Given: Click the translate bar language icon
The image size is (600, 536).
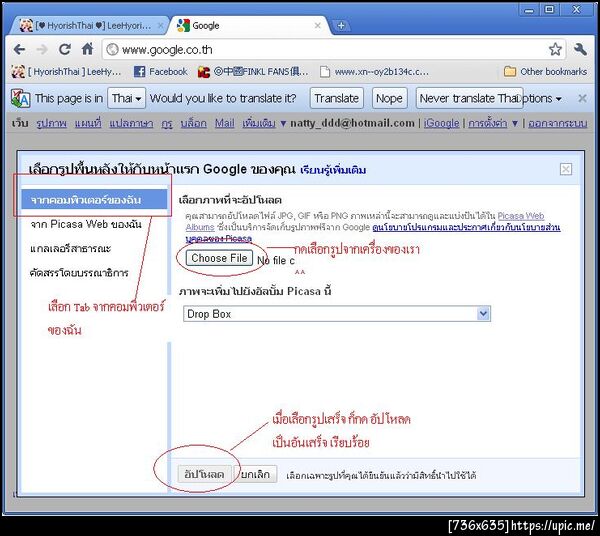Looking at the screenshot, I should pyautogui.click(x=20, y=98).
